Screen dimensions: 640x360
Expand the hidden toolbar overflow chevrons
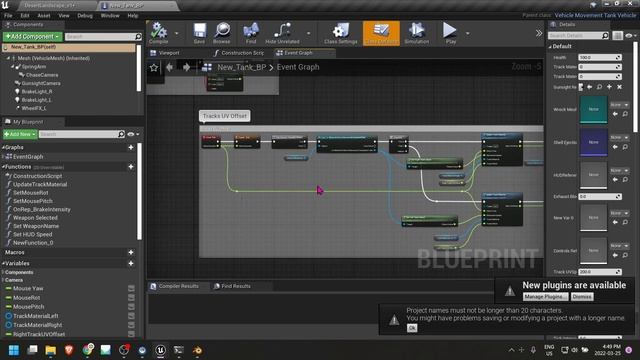(539, 33)
